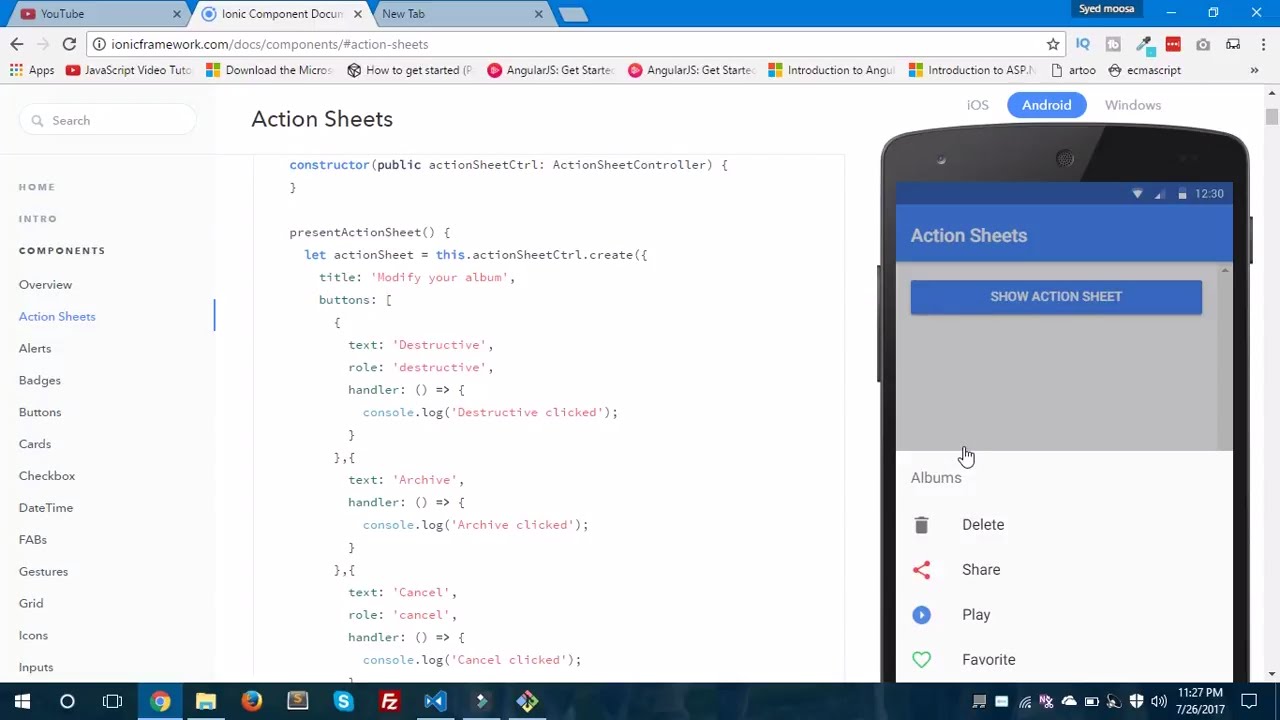Open the Windows Start menu
Image resolution: width=1280 pixels, height=720 pixels.
pyautogui.click(x=22, y=701)
